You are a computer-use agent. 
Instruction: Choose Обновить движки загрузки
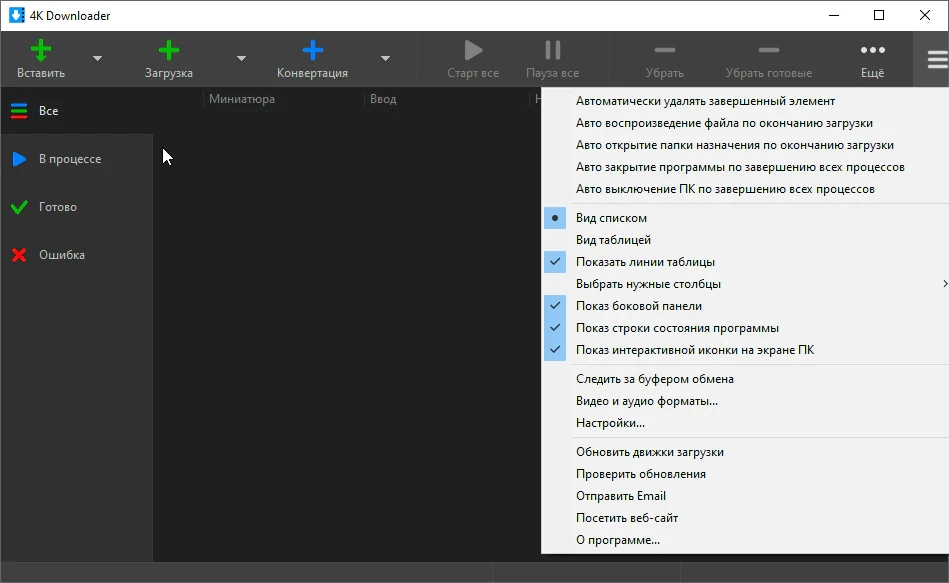click(x=746, y=452)
